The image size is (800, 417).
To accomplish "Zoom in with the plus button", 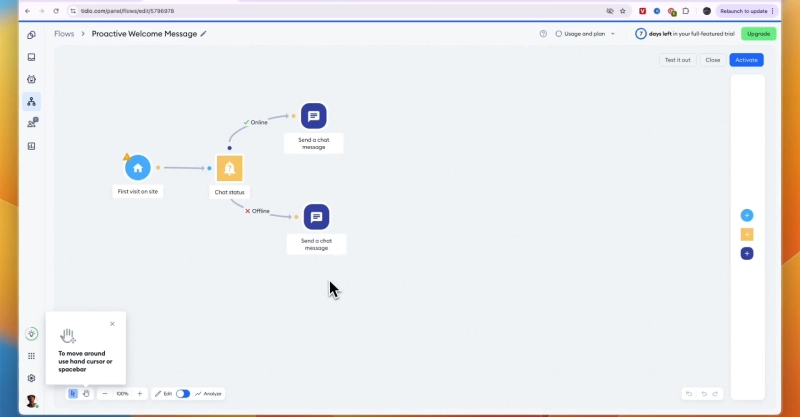I will (x=140, y=394).
